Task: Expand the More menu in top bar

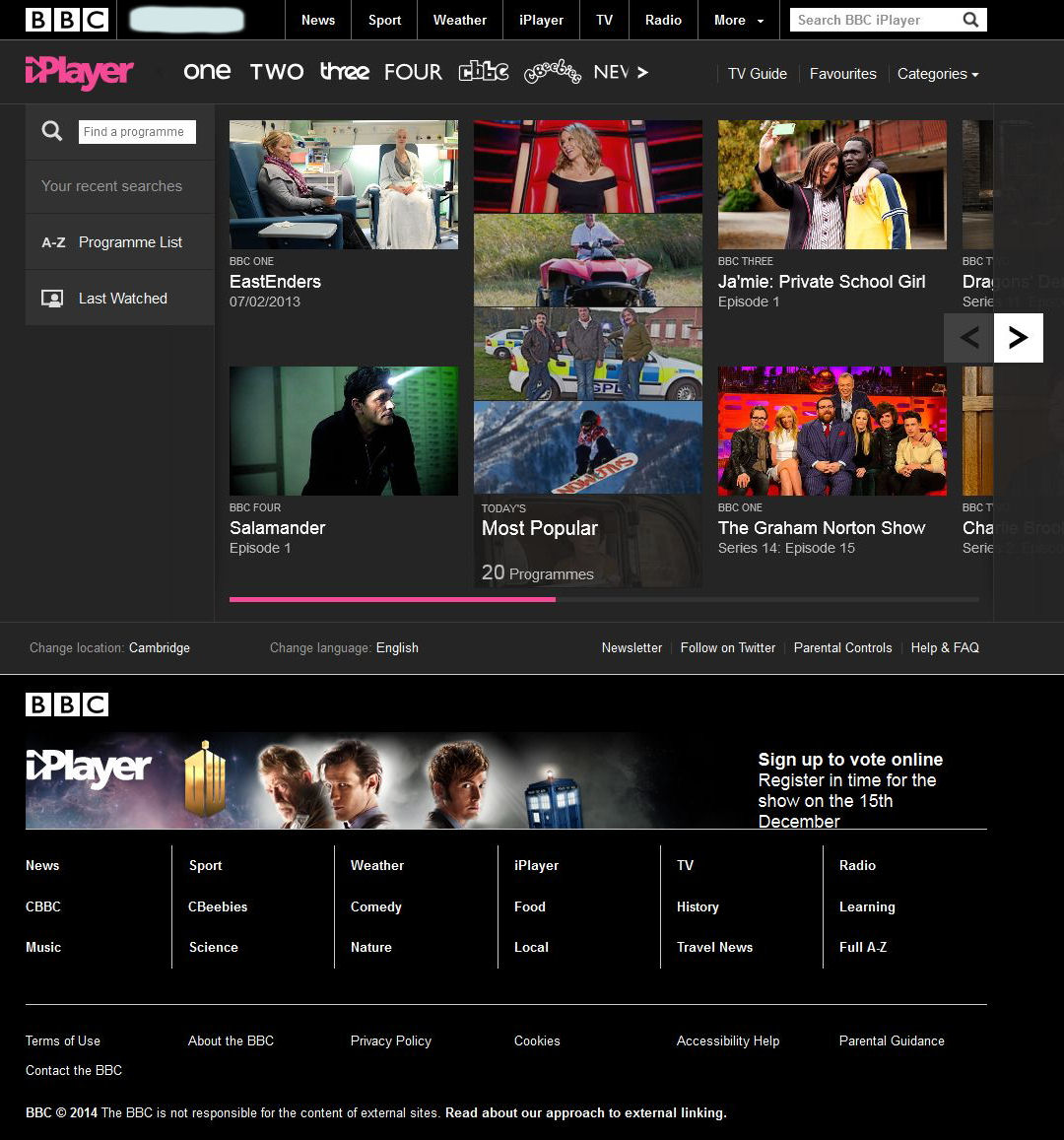Action: point(739,20)
